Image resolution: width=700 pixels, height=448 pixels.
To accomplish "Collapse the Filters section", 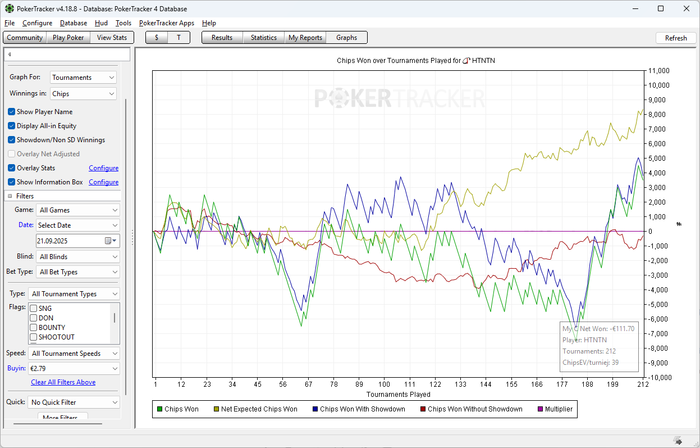I will [x=12, y=196].
